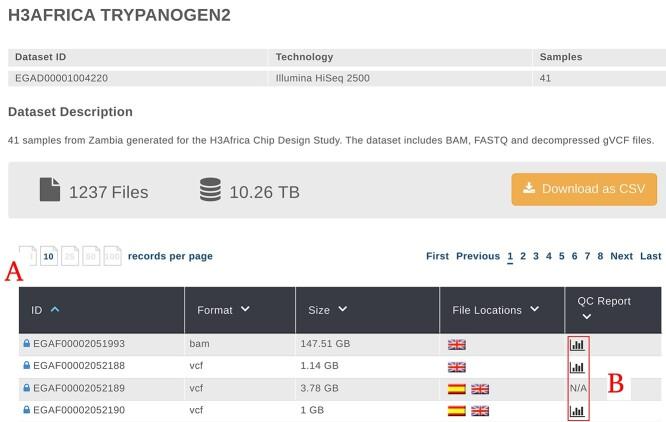Click UK flag for EGAF00002051993 file location
666x422 pixels.
457,345
